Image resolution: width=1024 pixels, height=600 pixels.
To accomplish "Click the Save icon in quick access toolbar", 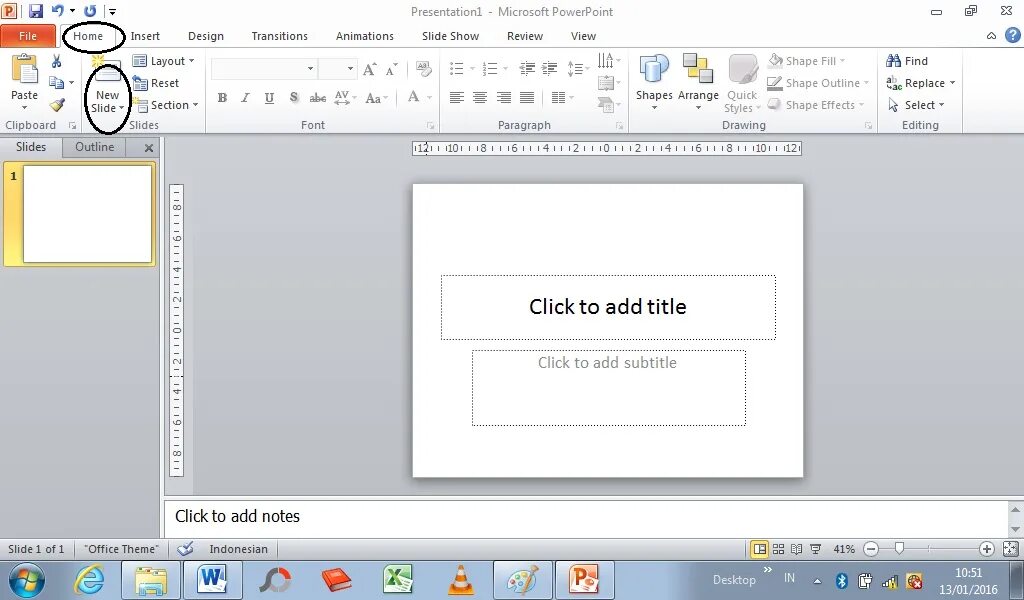I will [35, 11].
